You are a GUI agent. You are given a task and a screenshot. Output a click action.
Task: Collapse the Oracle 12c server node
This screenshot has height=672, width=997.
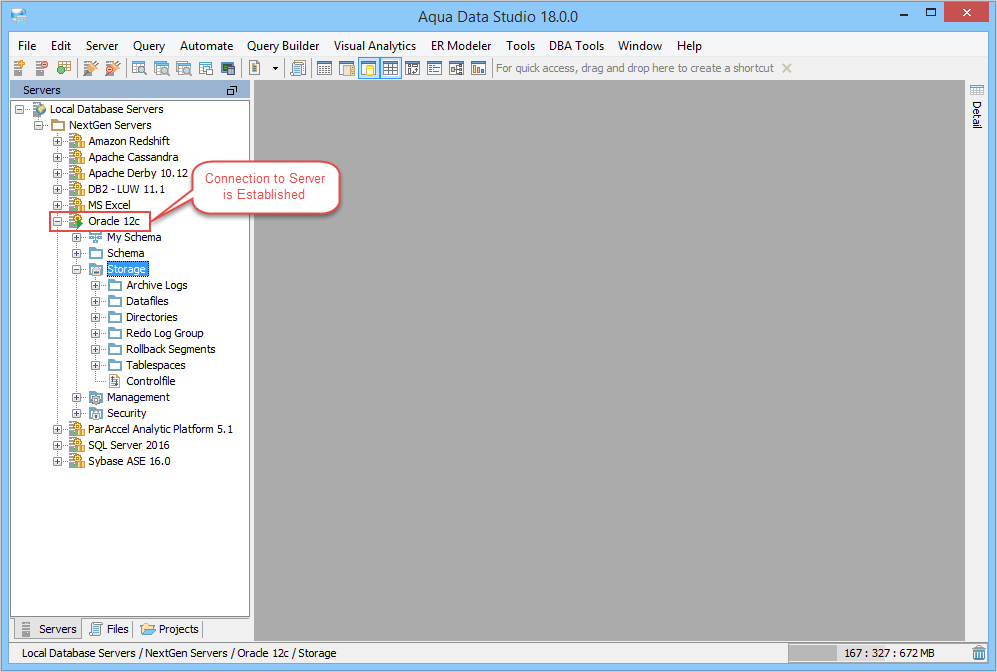[57, 221]
